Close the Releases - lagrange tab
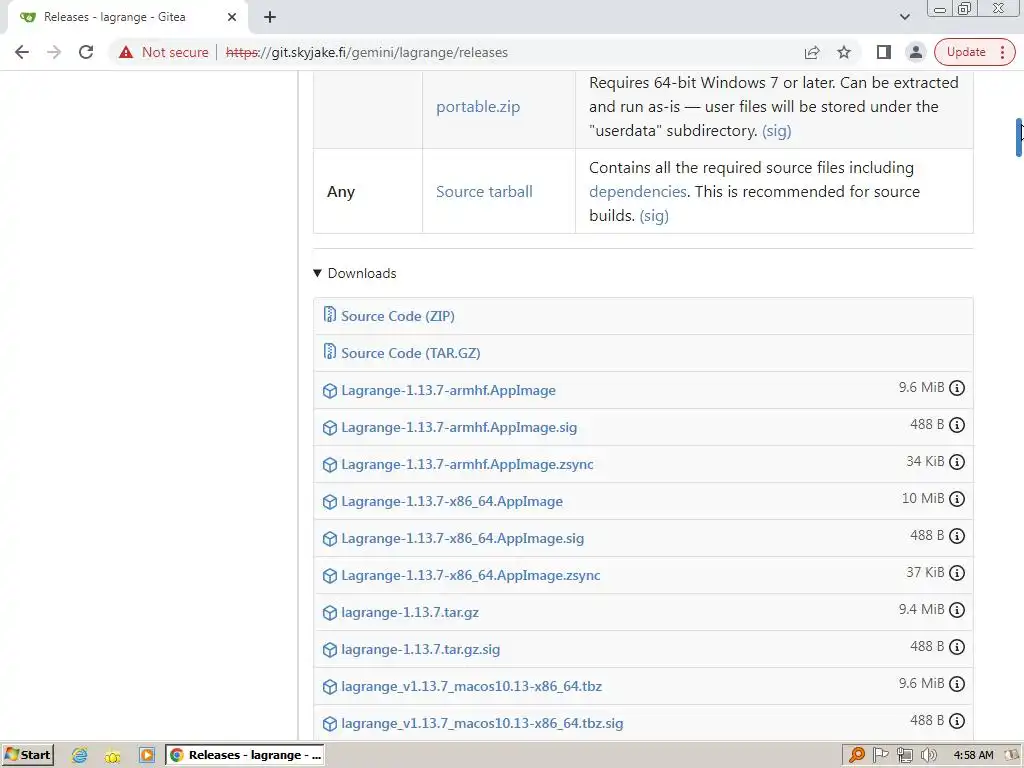Viewport: 1024px width, 768px height. point(232,17)
